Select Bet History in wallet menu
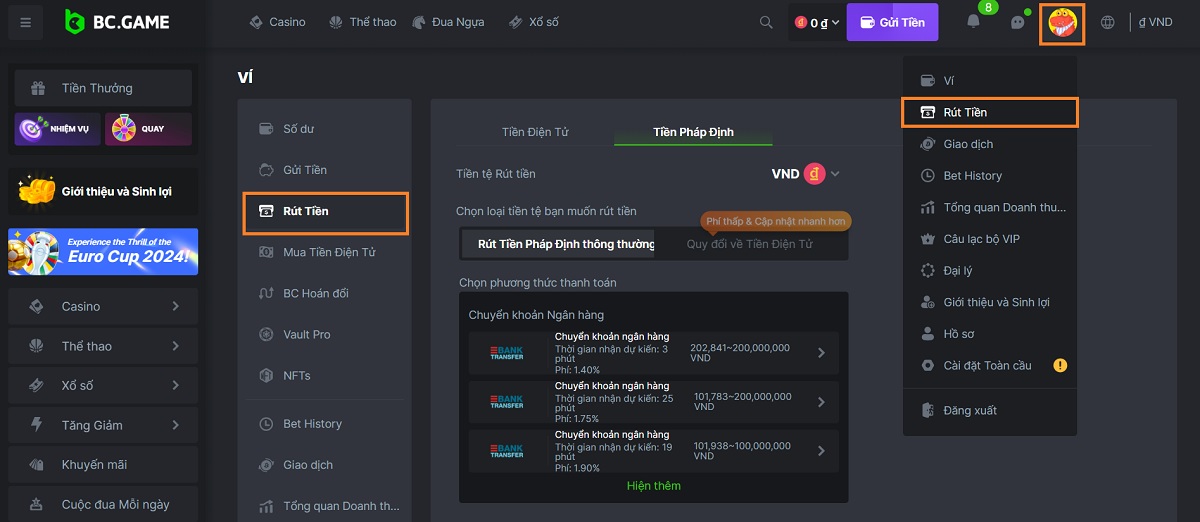Screen dimensions: 1200x522 [325, 424]
